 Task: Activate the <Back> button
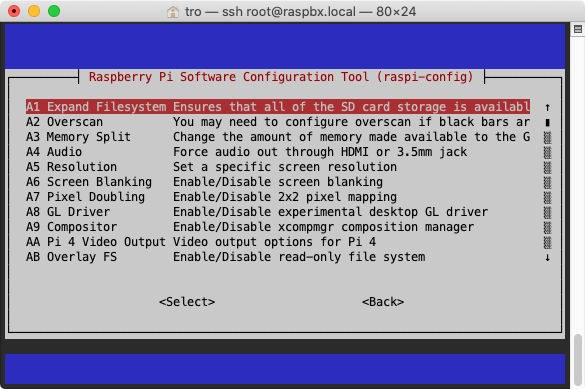(x=383, y=302)
